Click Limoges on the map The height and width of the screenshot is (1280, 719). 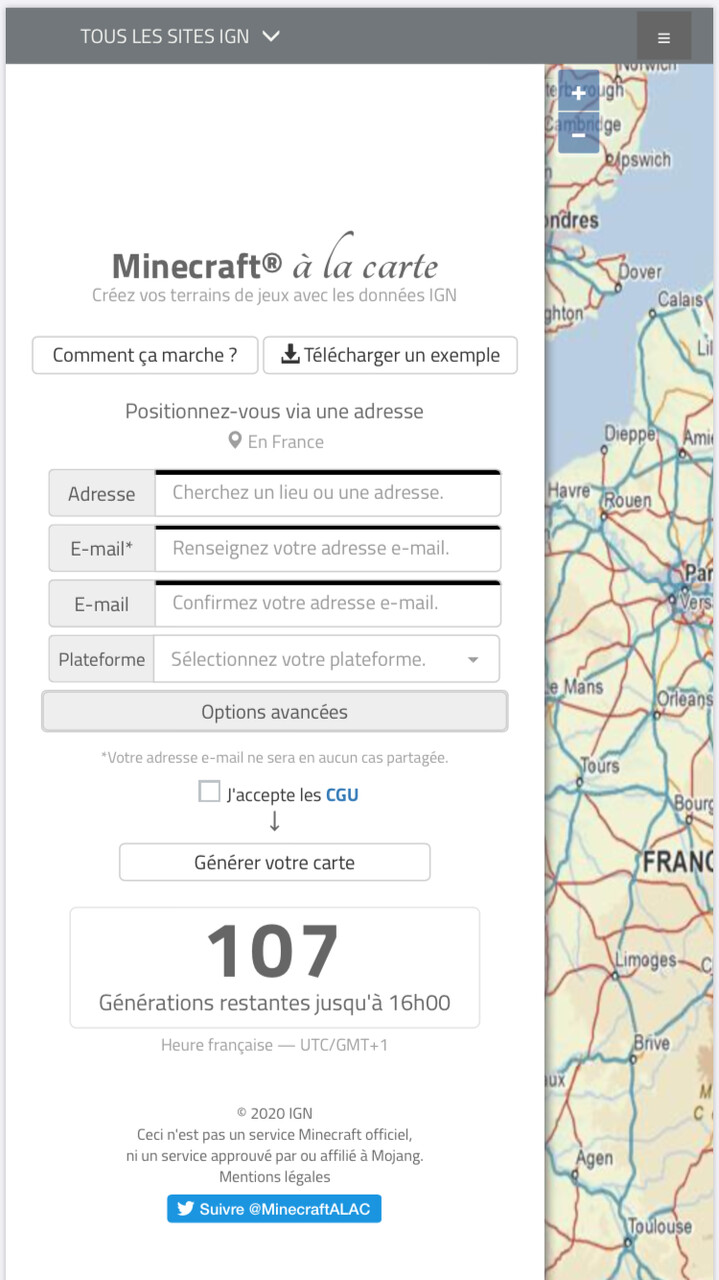[x=645, y=961]
